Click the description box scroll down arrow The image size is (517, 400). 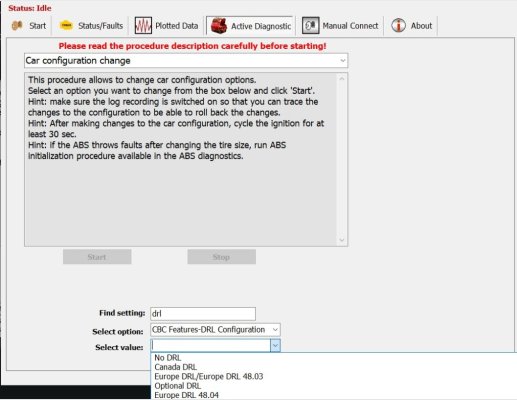point(342,240)
